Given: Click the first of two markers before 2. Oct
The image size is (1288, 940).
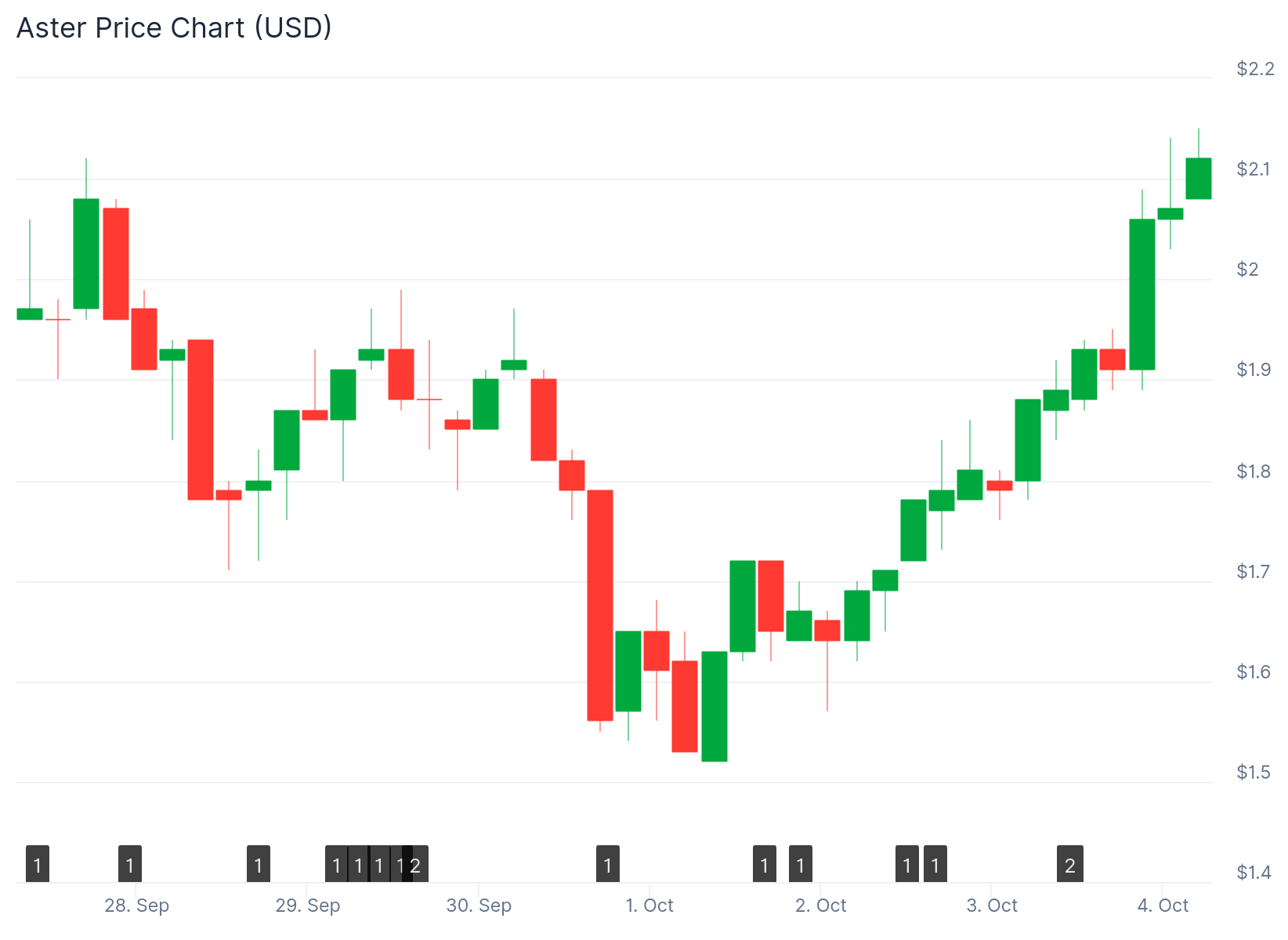Looking at the screenshot, I should 765,865.
